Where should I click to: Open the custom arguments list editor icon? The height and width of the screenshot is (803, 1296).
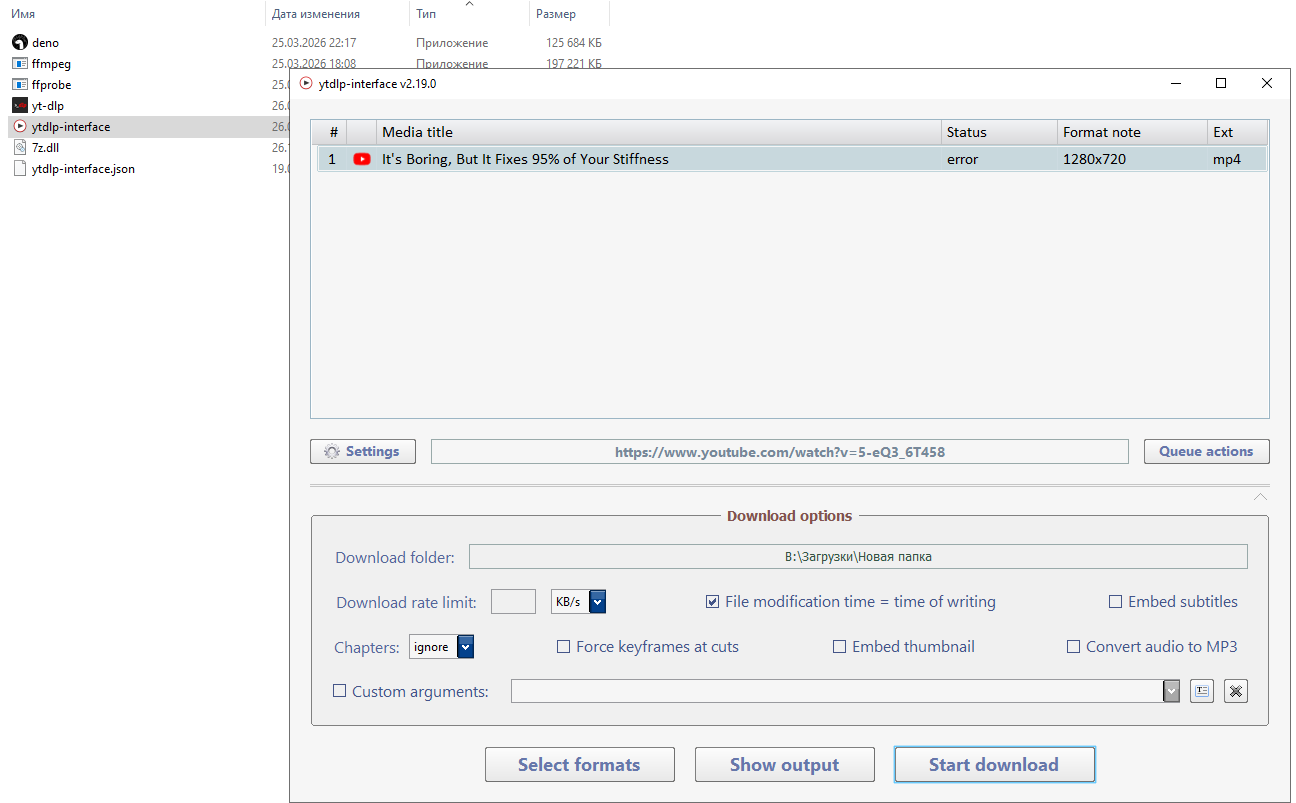(x=1202, y=691)
